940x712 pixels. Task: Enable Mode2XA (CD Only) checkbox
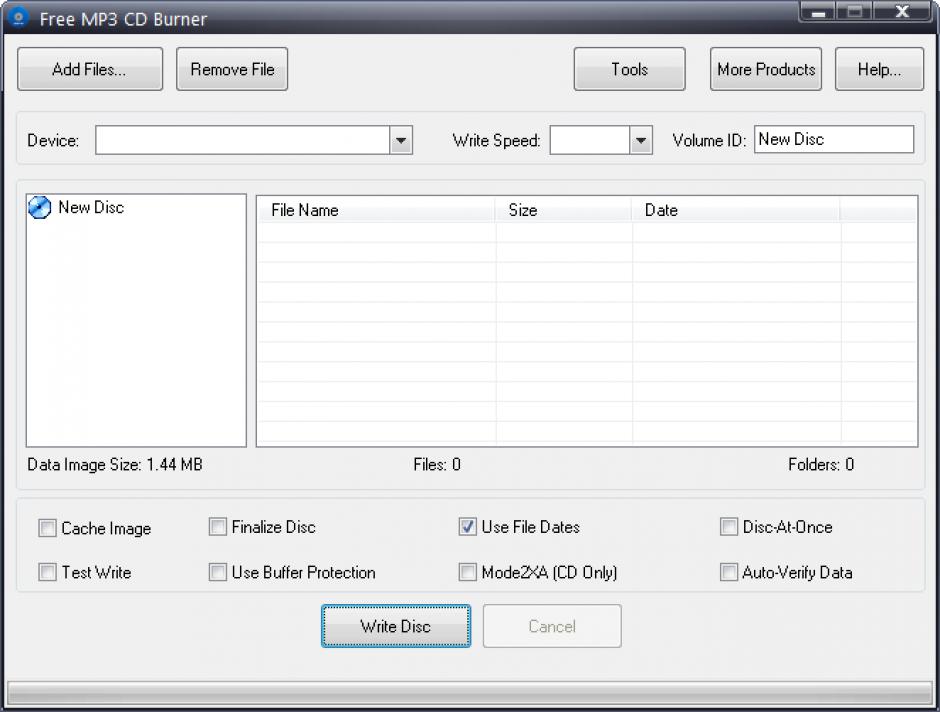pos(468,572)
